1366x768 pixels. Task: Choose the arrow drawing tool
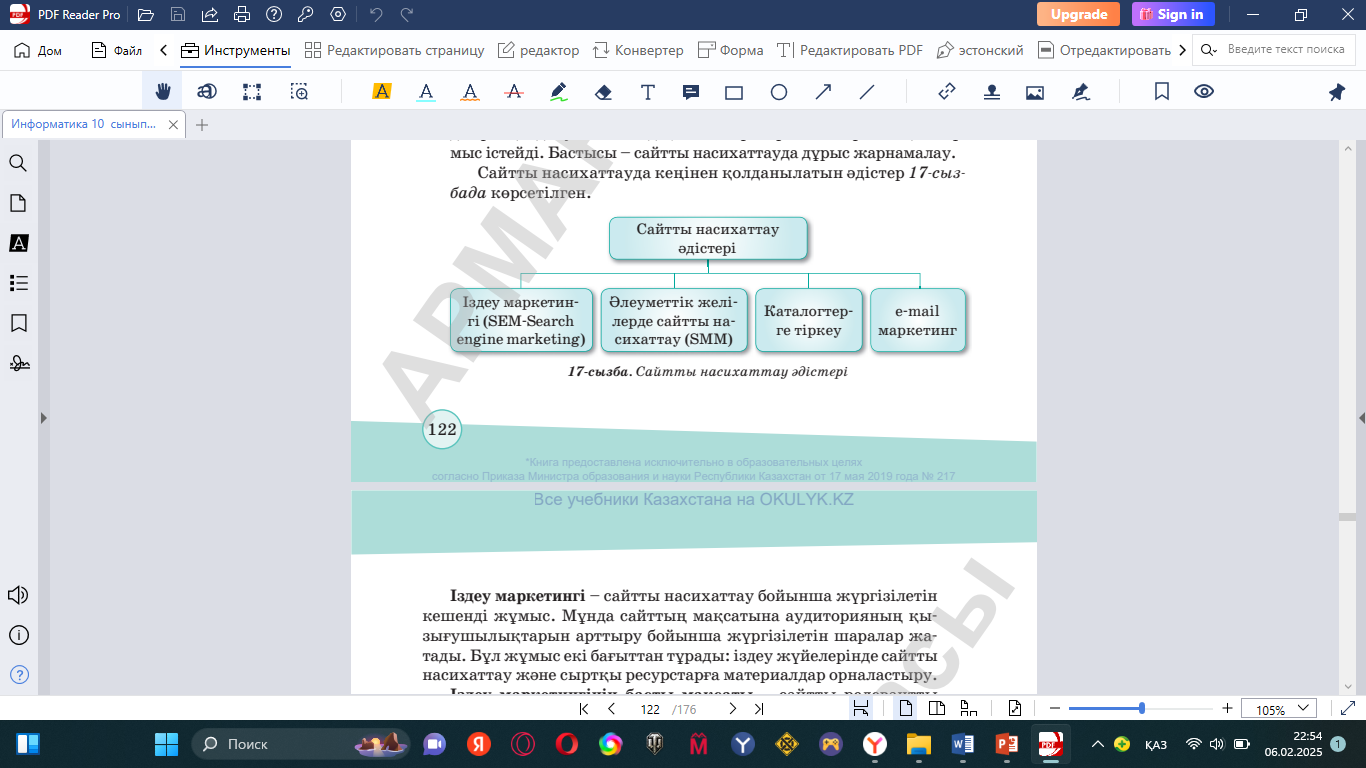click(x=823, y=92)
